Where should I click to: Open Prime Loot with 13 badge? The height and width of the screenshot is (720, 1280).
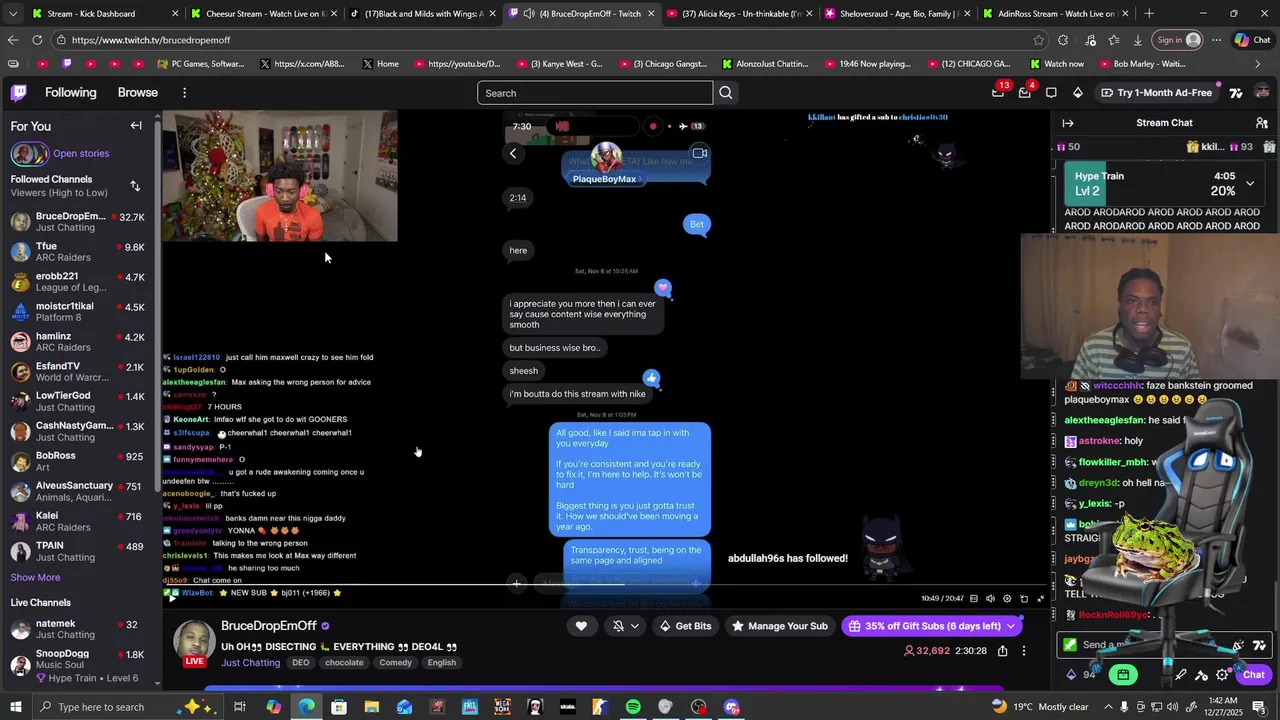click(998, 92)
